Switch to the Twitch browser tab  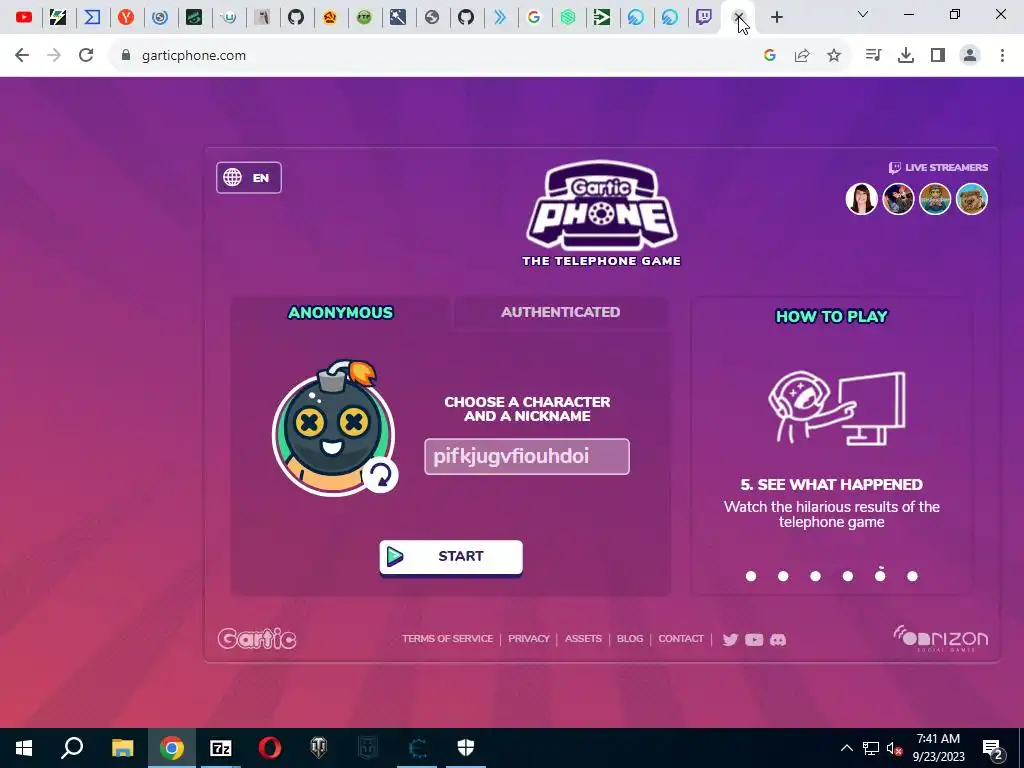(703, 17)
